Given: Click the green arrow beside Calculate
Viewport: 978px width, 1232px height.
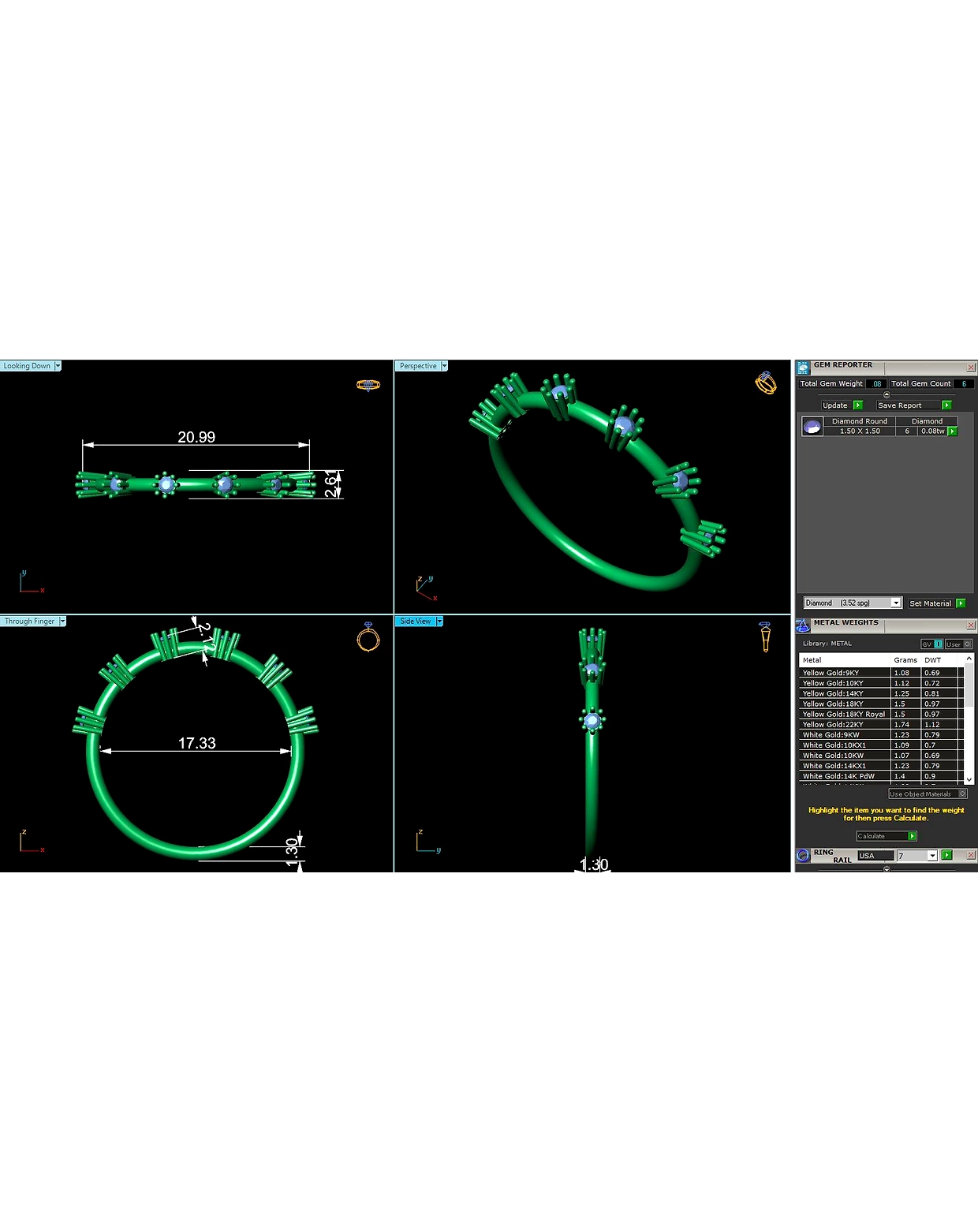Looking at the screenshot, I should (913, 836).
